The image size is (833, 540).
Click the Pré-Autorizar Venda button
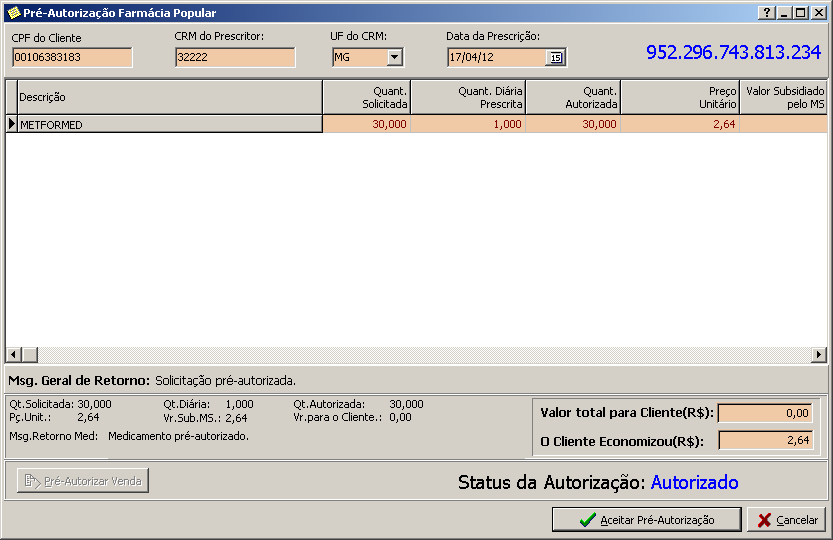tap(83, 480)
